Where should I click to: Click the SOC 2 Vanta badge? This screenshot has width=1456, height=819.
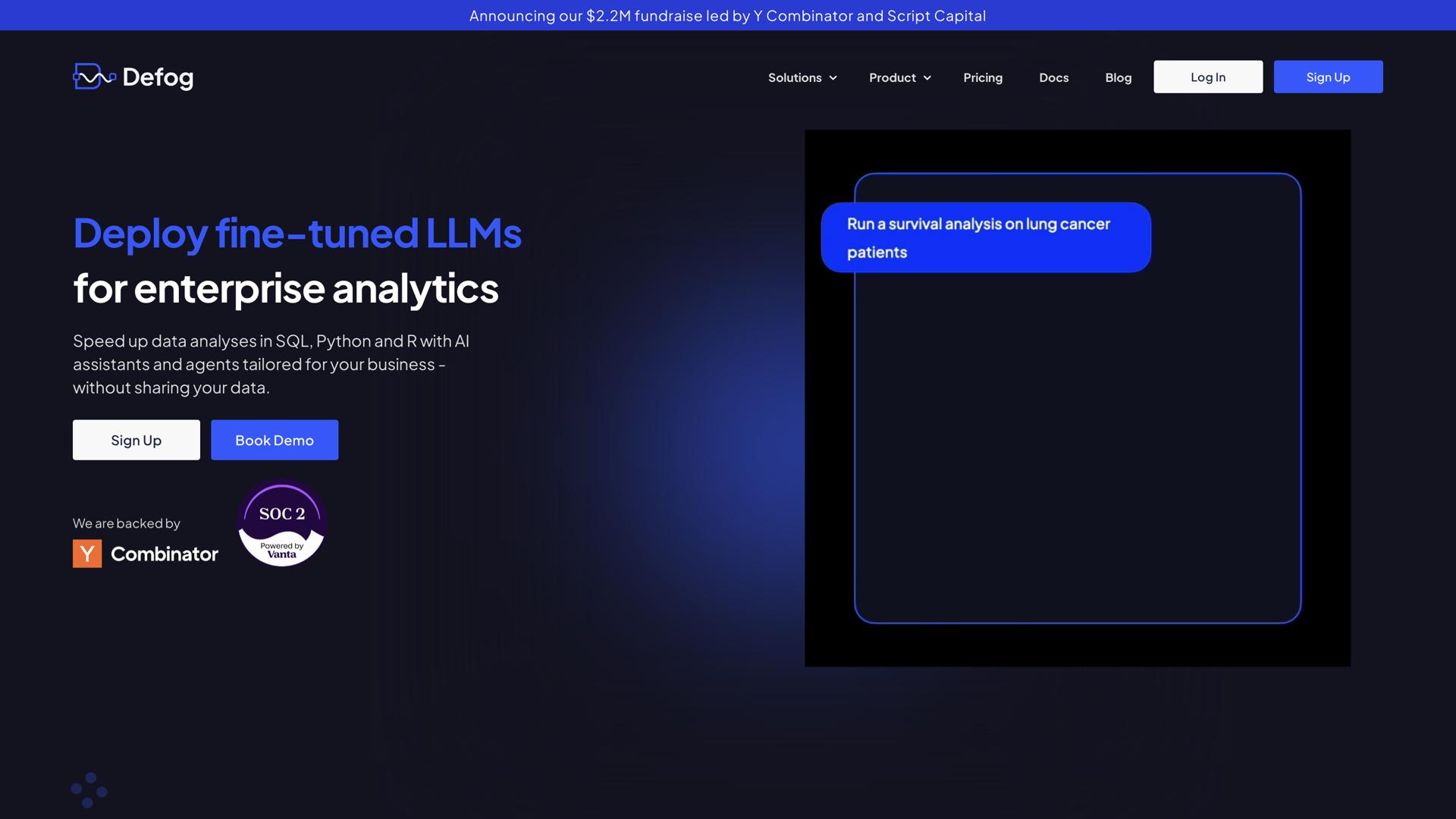coord(282,523)
